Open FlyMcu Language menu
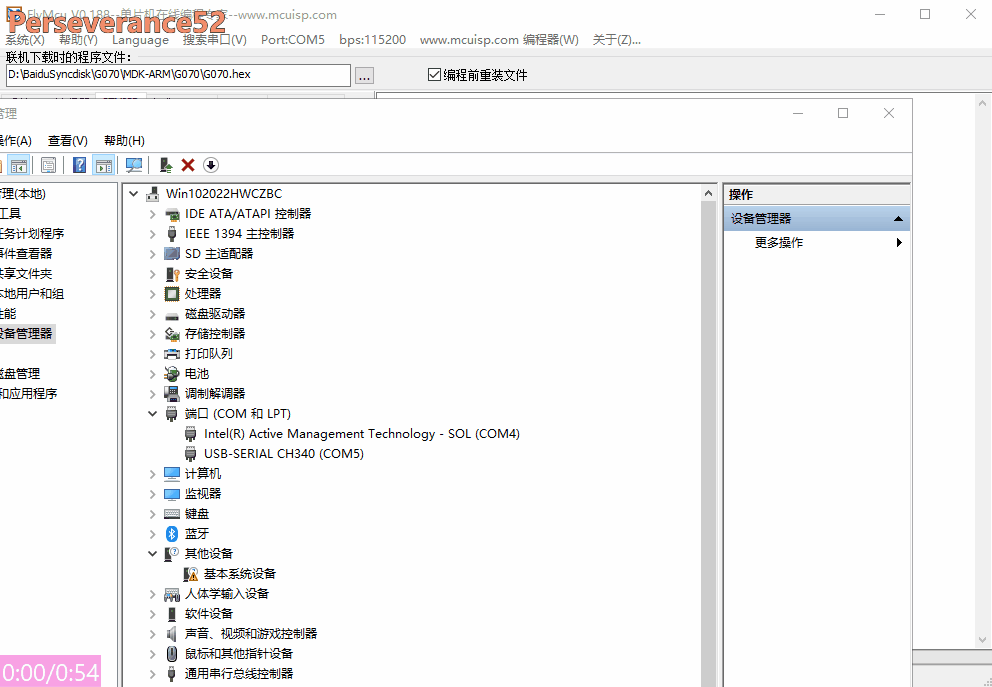 [x=140, y=40]
